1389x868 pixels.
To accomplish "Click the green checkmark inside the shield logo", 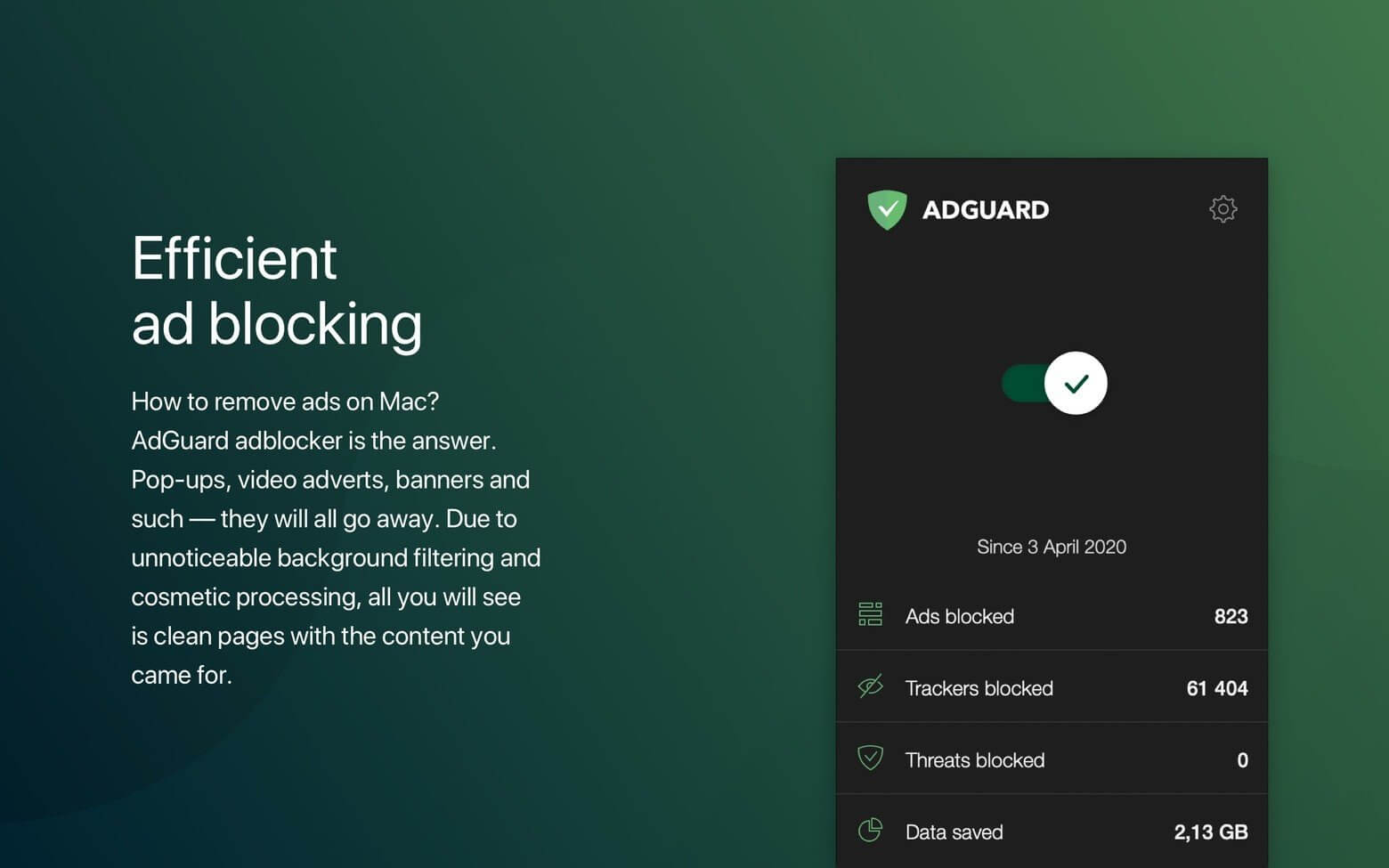I will tap(889, 208).
